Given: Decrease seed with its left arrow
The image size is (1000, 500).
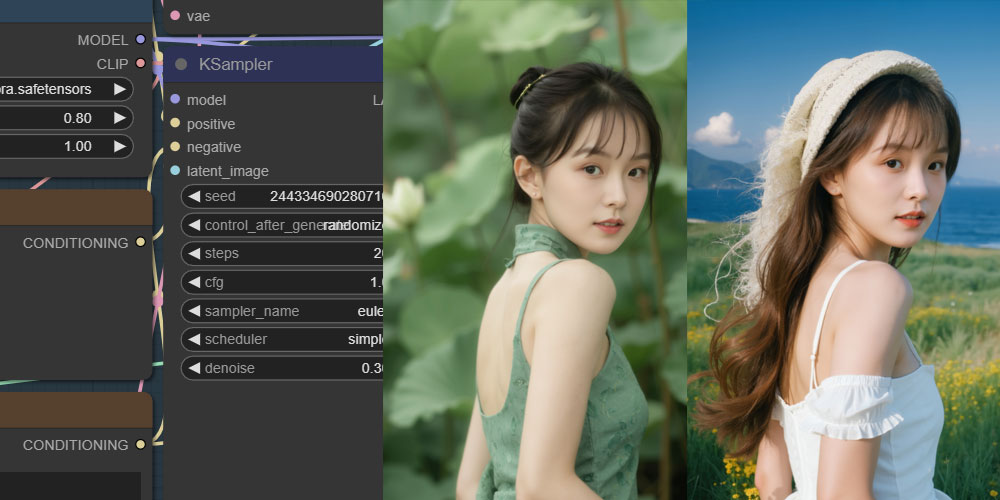Looking at the screenshot, I should click(194, 196).
